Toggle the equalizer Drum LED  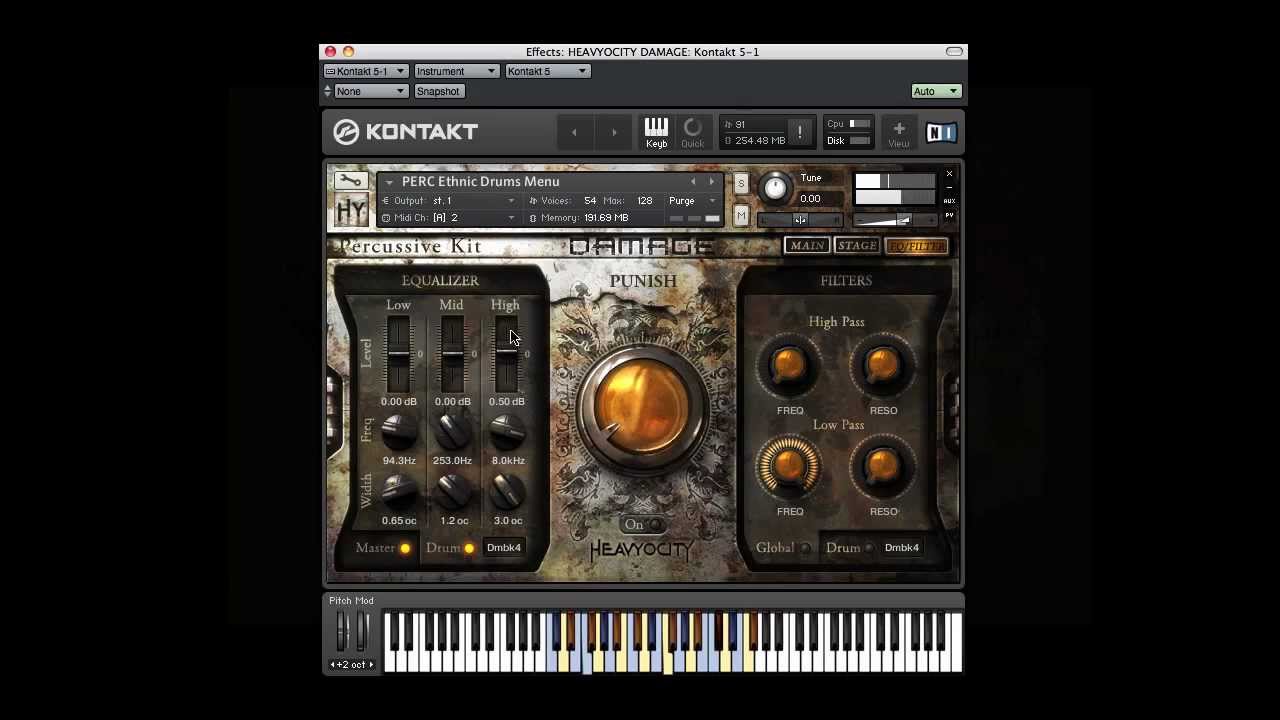click(x=468, y=548)
